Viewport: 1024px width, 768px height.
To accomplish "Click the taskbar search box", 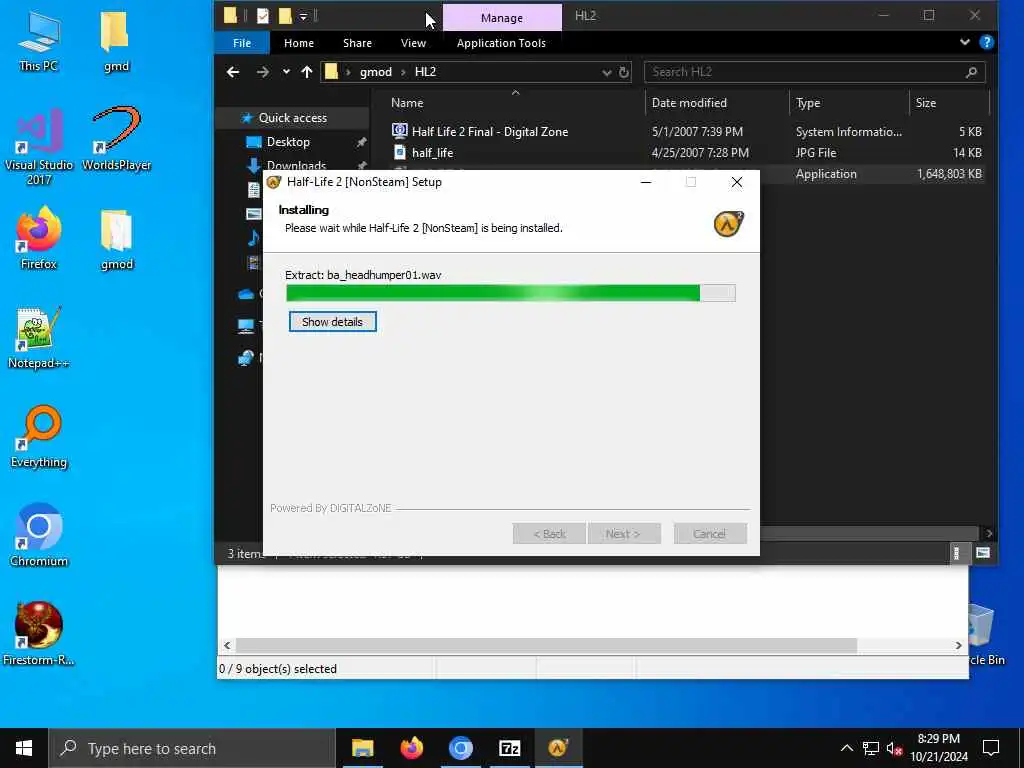I will click(x=193, y=748).
